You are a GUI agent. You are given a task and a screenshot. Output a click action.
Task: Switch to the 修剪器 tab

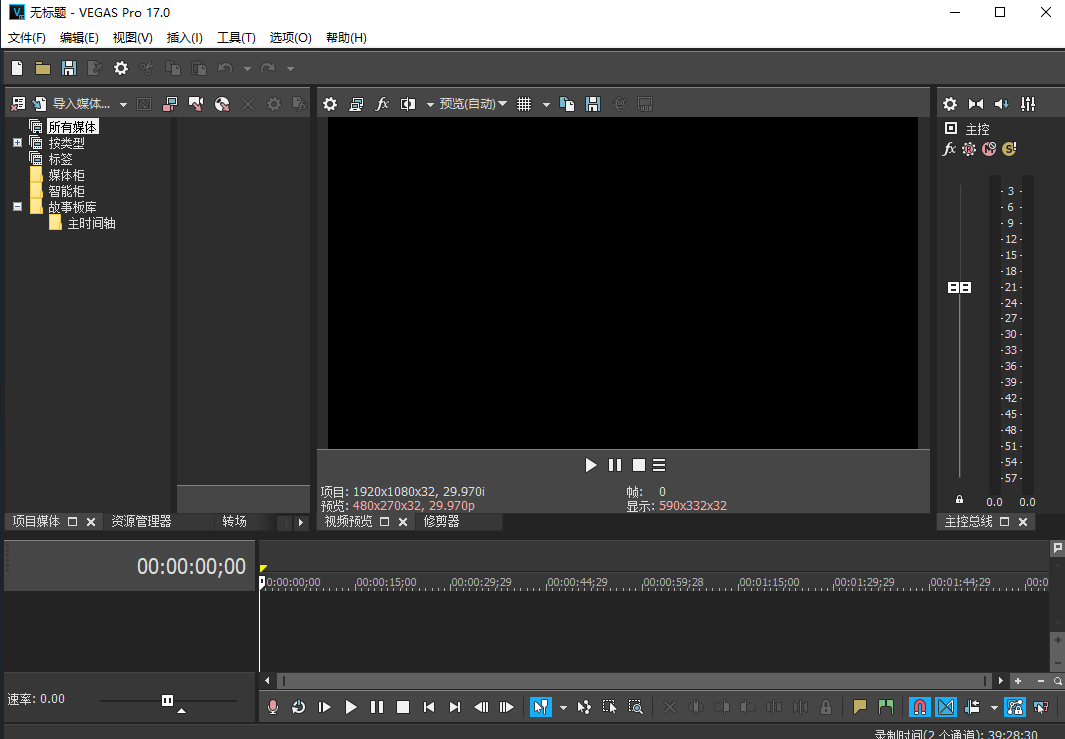tap(441, 522)
